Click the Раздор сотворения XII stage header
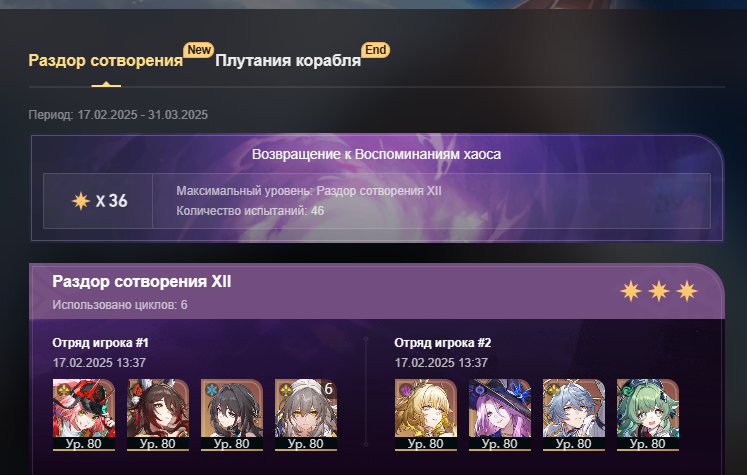747x475 pixels. point(141,282)
